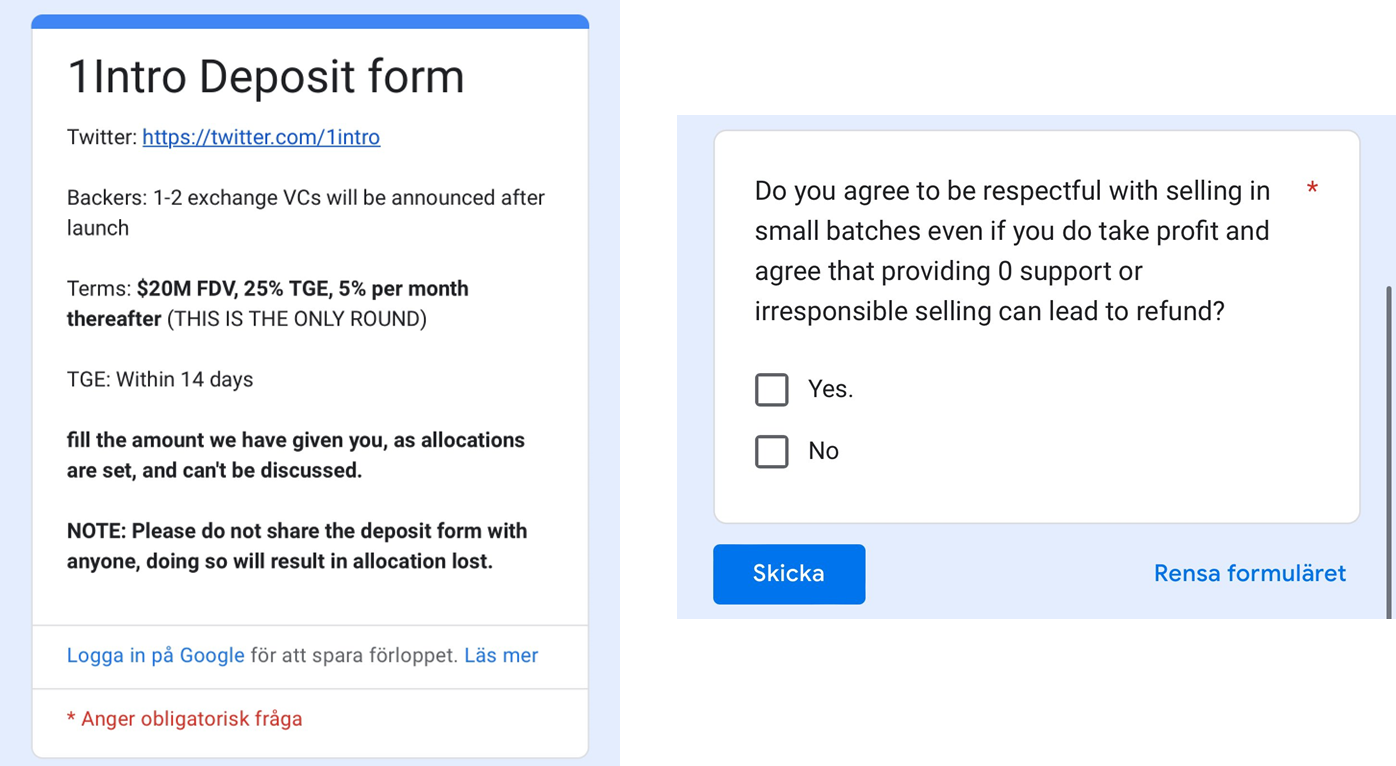Click the 'No' option label text
Viewport: 1396px width, 766px height.
click(x=823, y=451)
